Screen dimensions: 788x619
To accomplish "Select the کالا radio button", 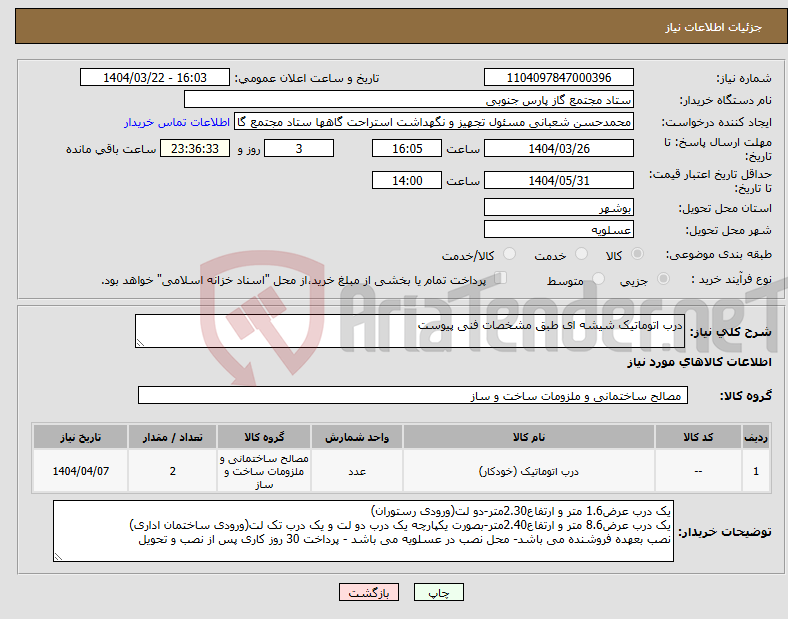I will click(637, 254).
